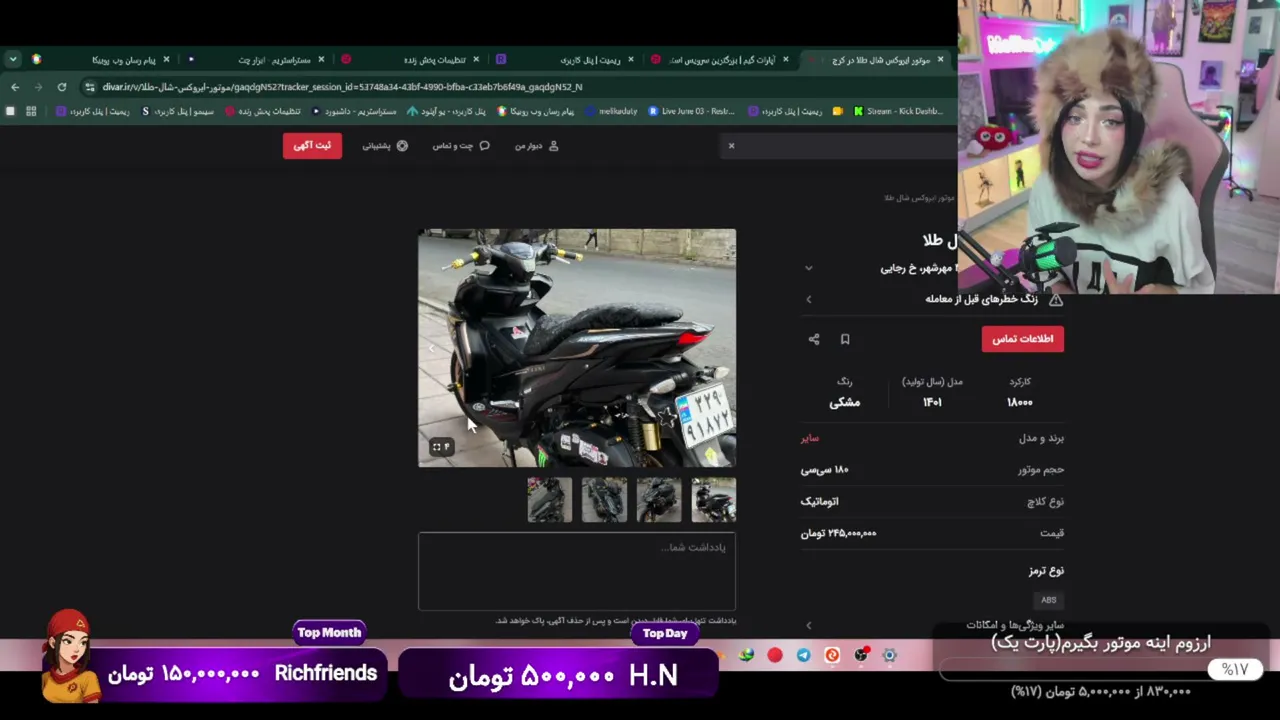Click the browser forward arrow
1280x720 pixels.
tap(38, 87)
